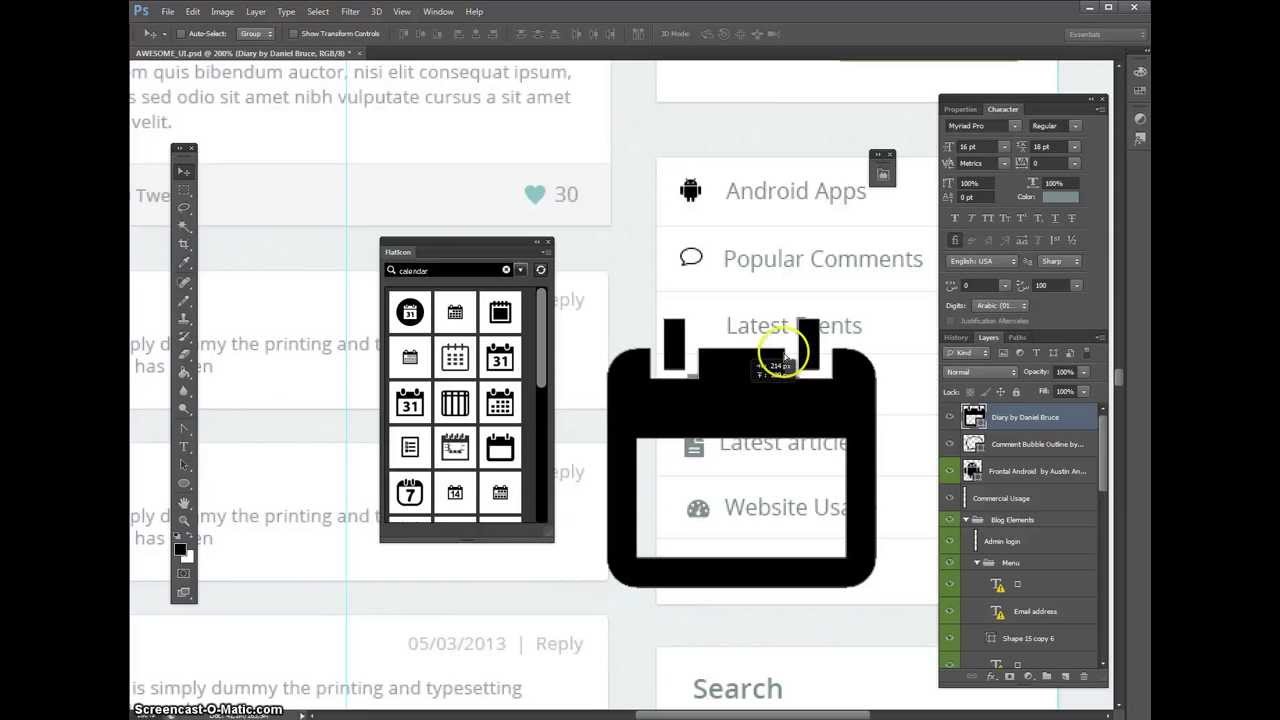Screen dimensions: 1280x720
Task: Clear the calendar search with the X button
Action: [506, 270]
